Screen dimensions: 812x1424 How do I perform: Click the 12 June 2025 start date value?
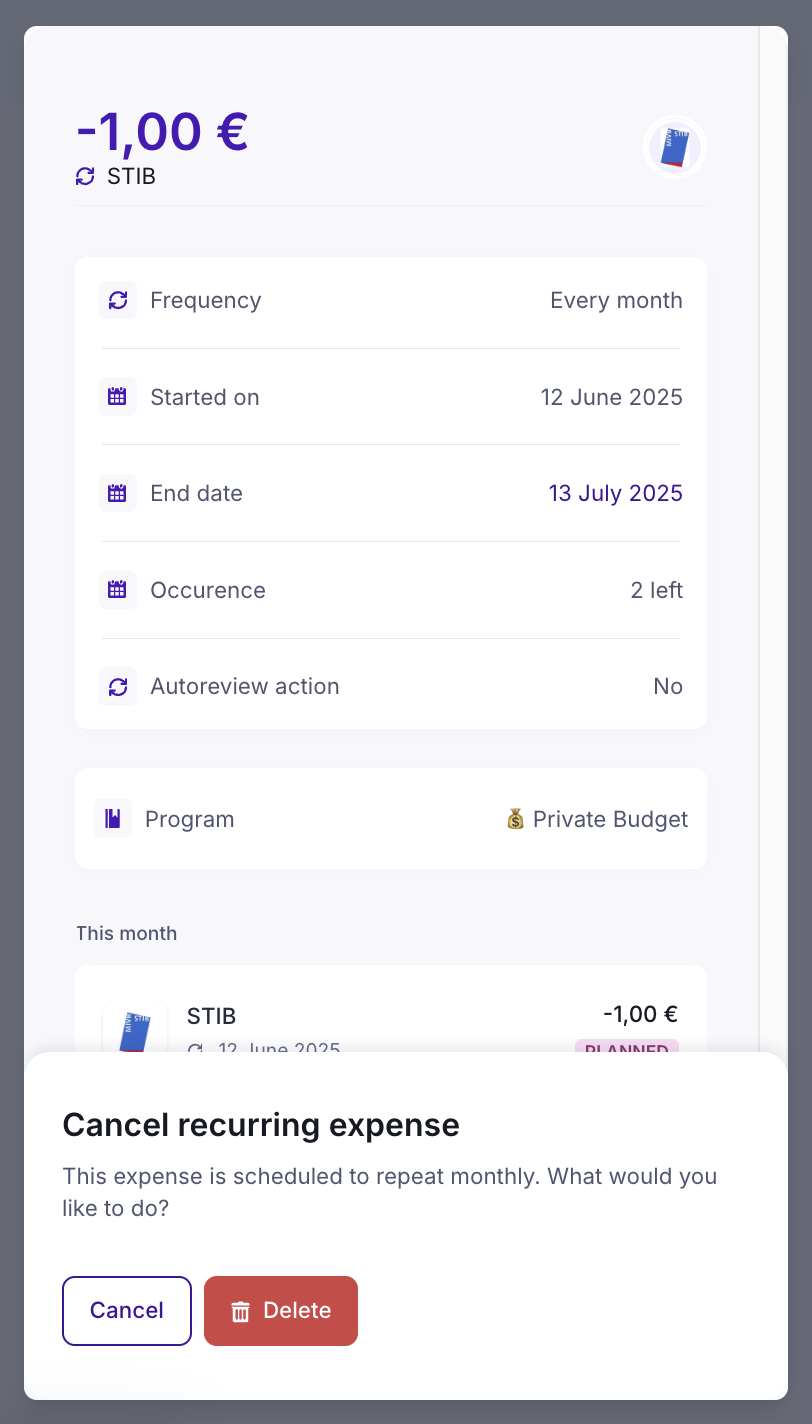(611, 397)
